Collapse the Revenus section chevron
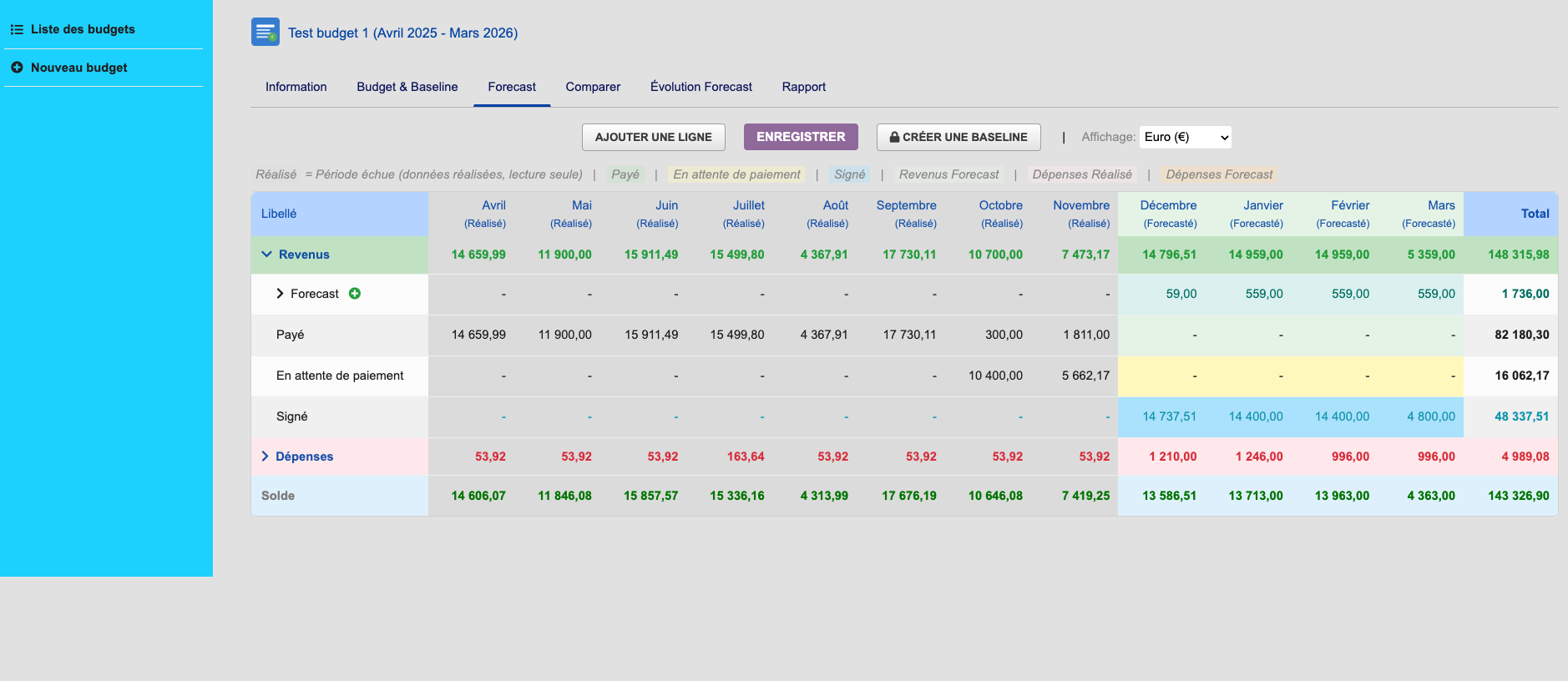This screenshot has height=681, width=1568. pos(266,255)
